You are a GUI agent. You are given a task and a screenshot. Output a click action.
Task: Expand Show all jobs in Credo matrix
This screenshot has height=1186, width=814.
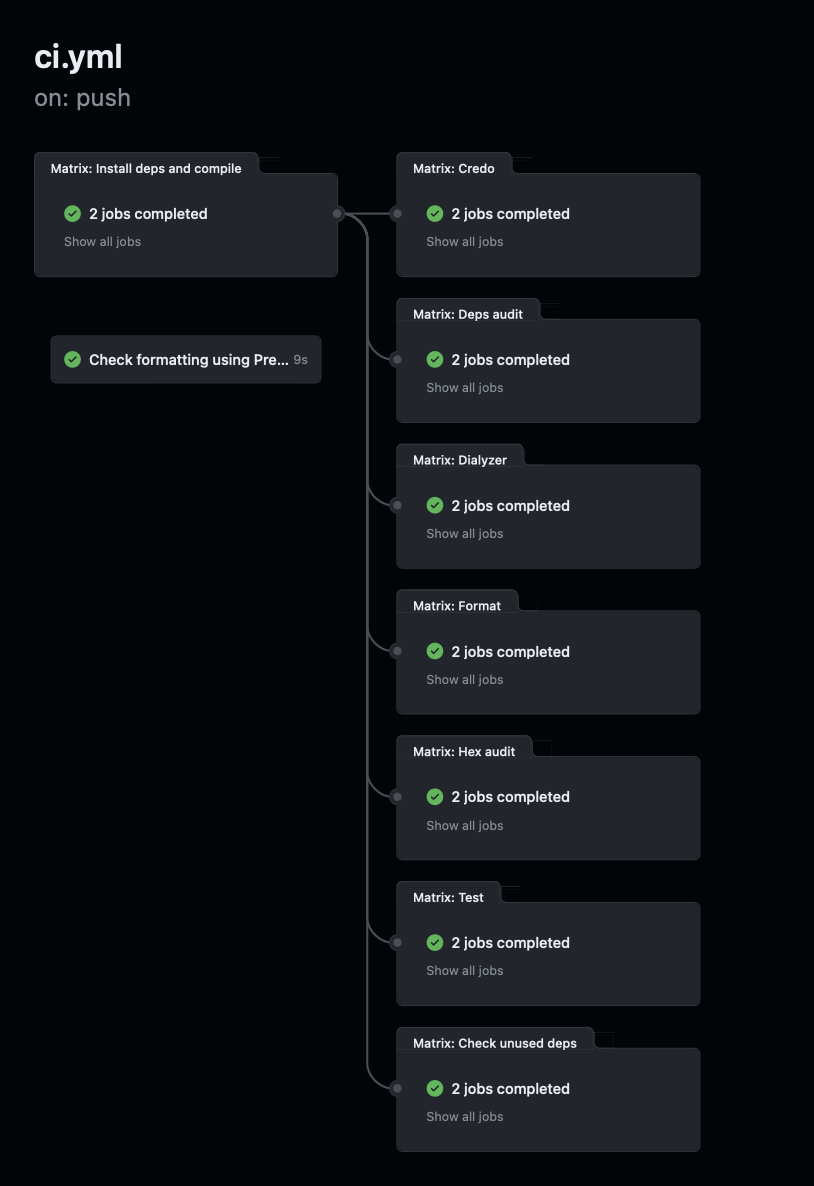464,242
